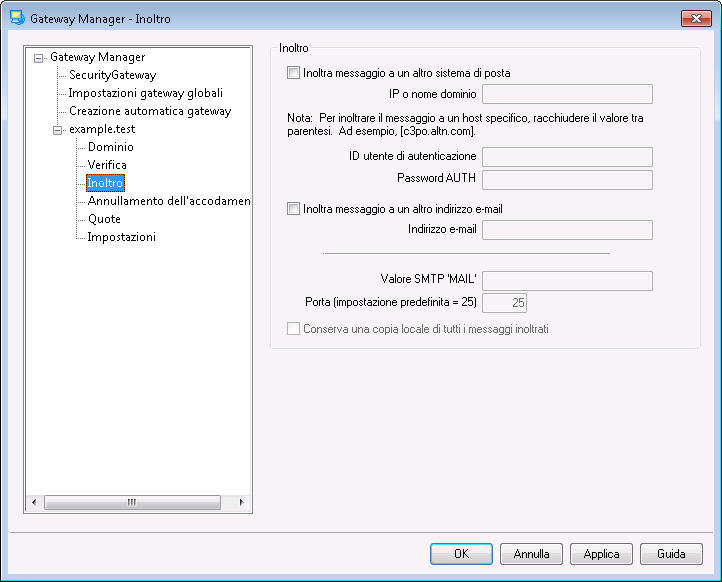Focus the Password AUTH field
Screen dimensions: 722x582
[567, 180]
